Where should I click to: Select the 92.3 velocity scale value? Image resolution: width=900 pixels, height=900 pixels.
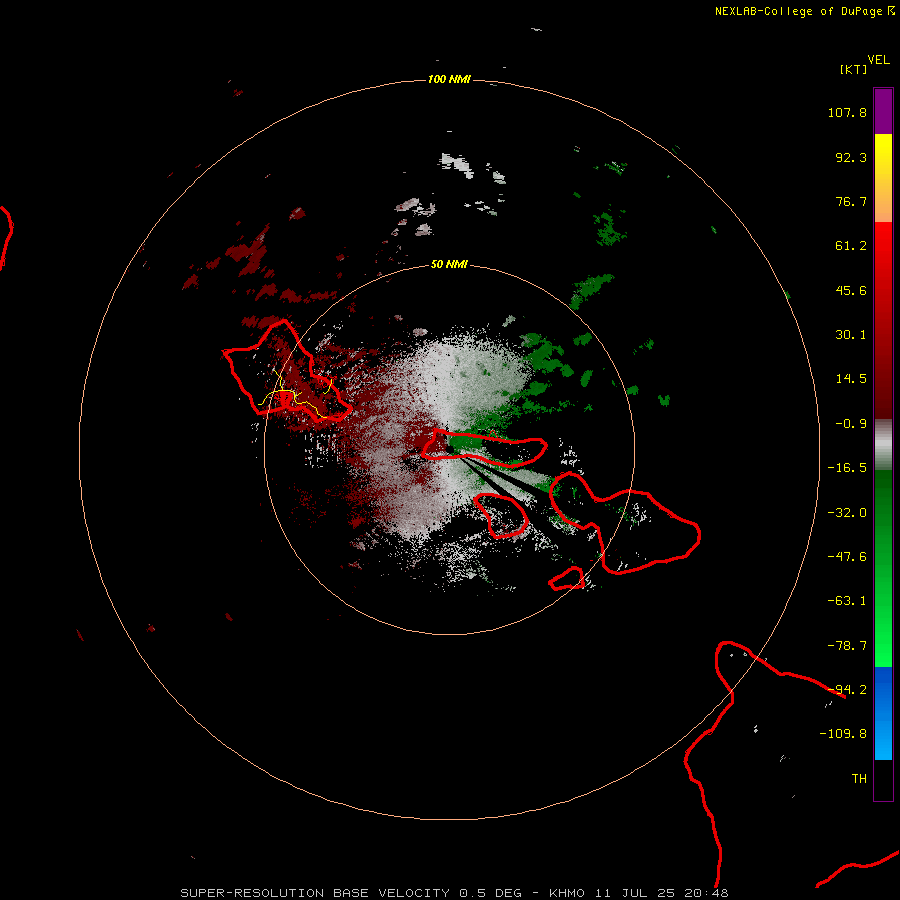coord(851,157)
